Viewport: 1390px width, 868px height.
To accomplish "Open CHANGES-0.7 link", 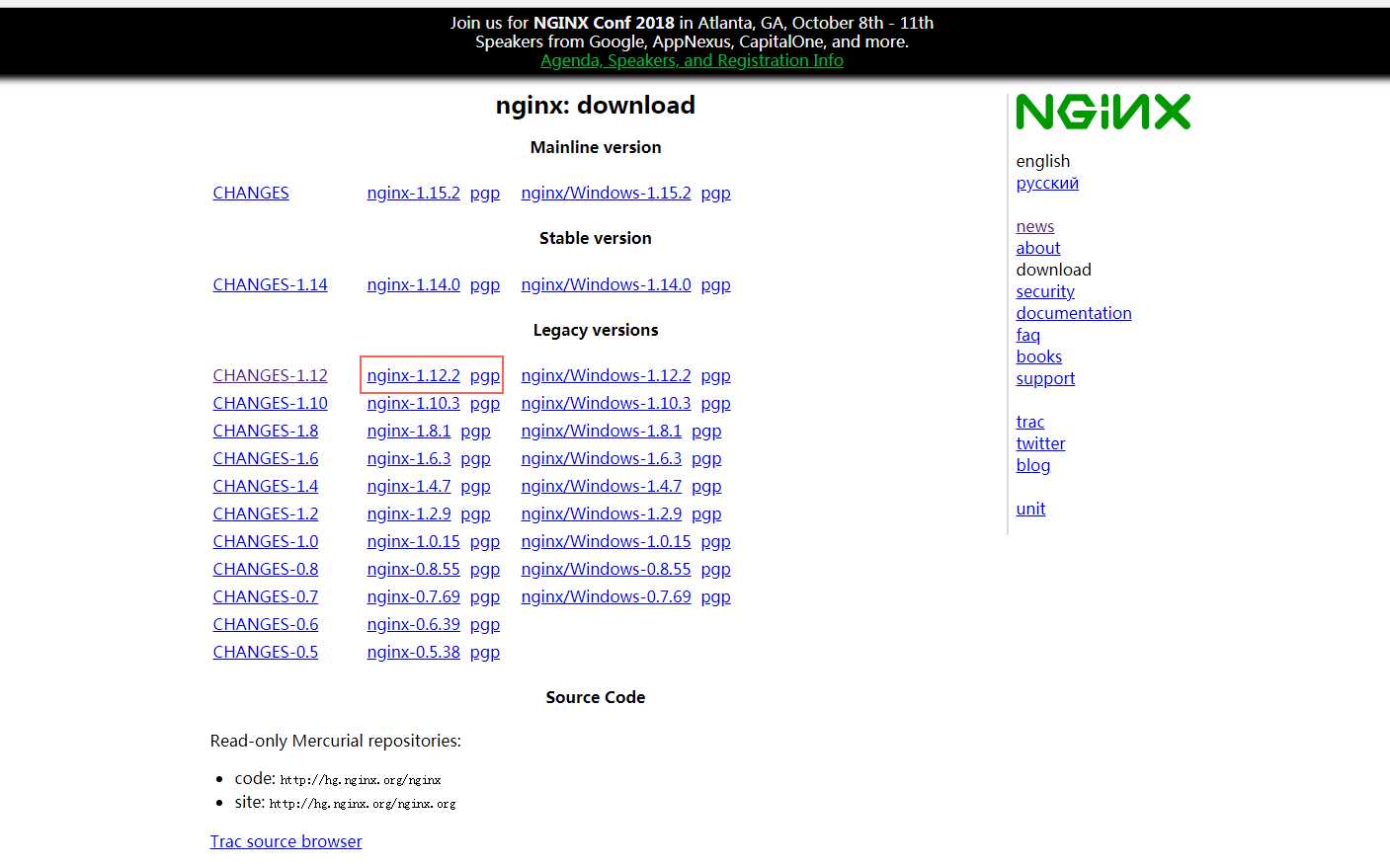I will (x=265, y=596).
